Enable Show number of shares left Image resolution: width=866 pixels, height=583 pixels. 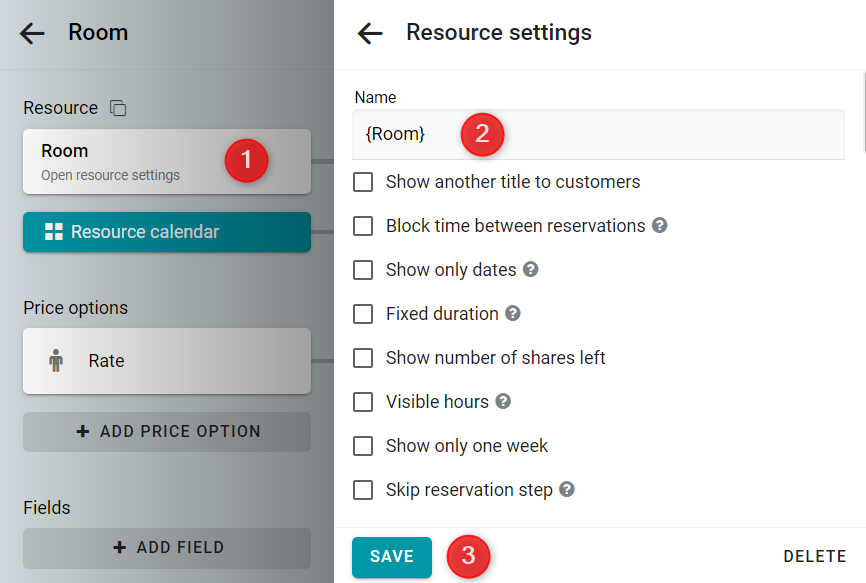(x=363, y=358)
